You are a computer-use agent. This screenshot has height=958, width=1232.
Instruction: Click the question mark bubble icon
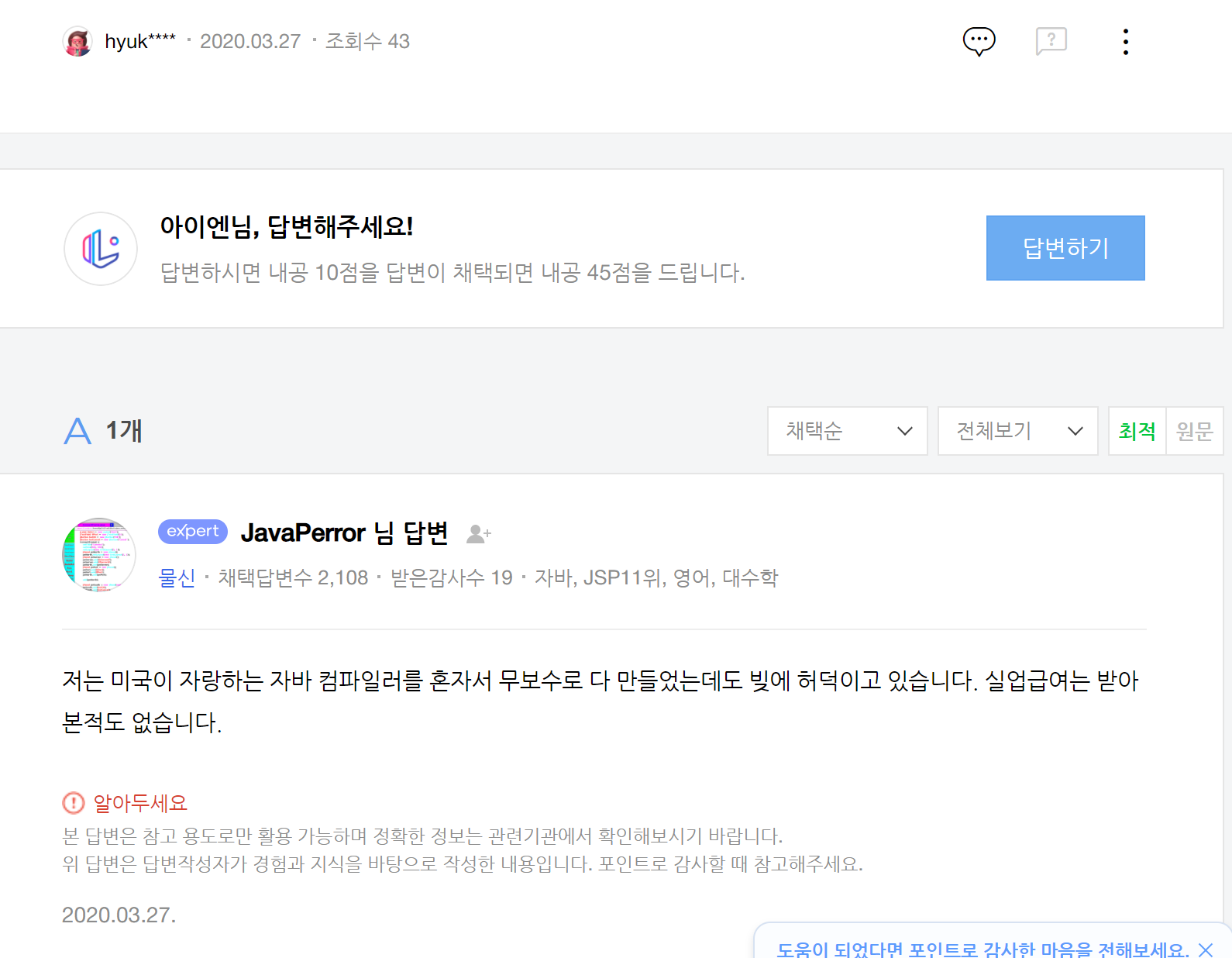click(1051, 41)
